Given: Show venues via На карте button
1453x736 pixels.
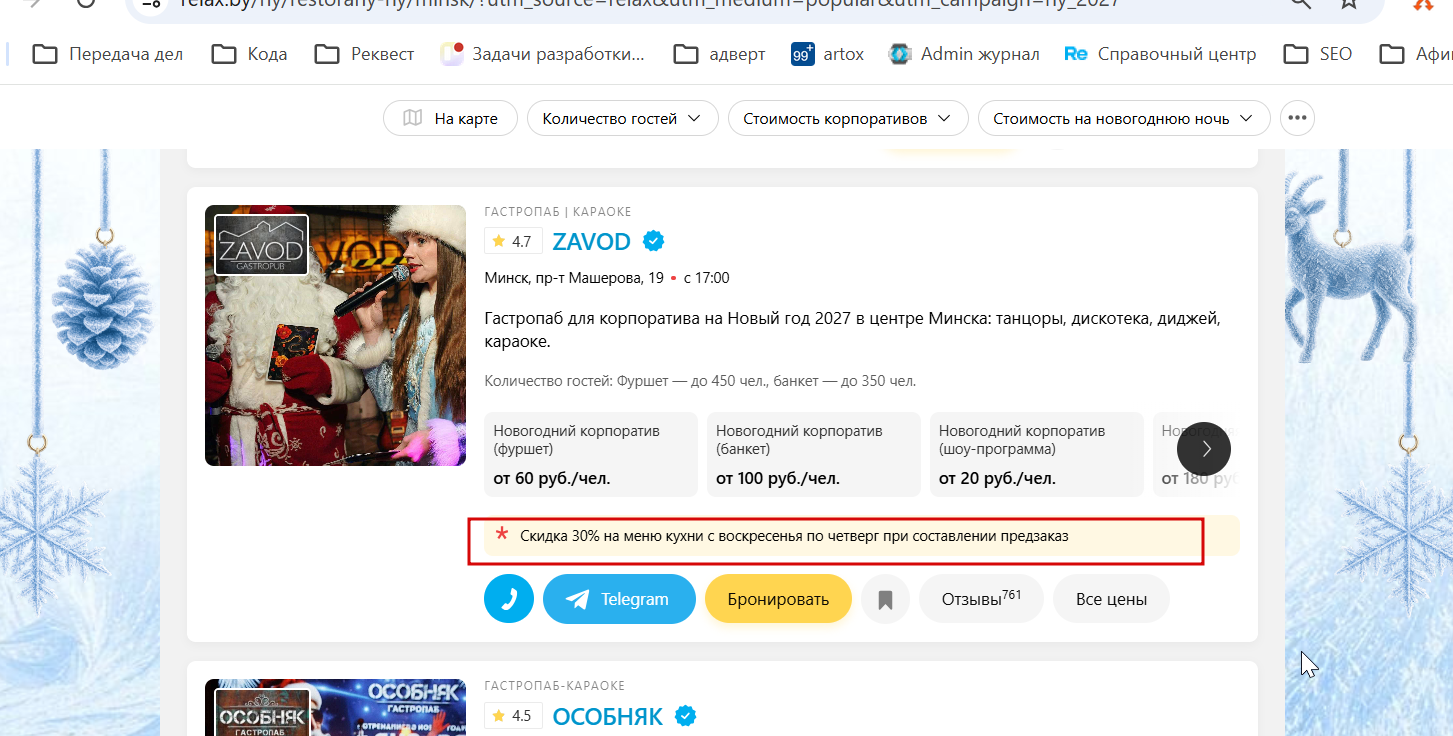Looking at the screenshot, I should [450, 118].
